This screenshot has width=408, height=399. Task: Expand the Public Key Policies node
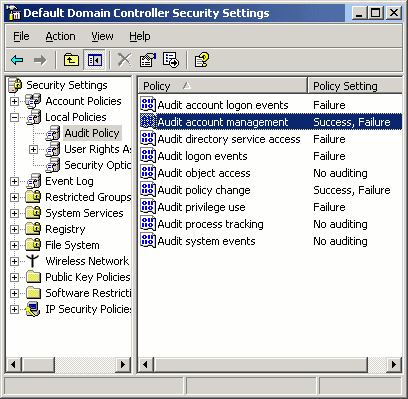14,277
